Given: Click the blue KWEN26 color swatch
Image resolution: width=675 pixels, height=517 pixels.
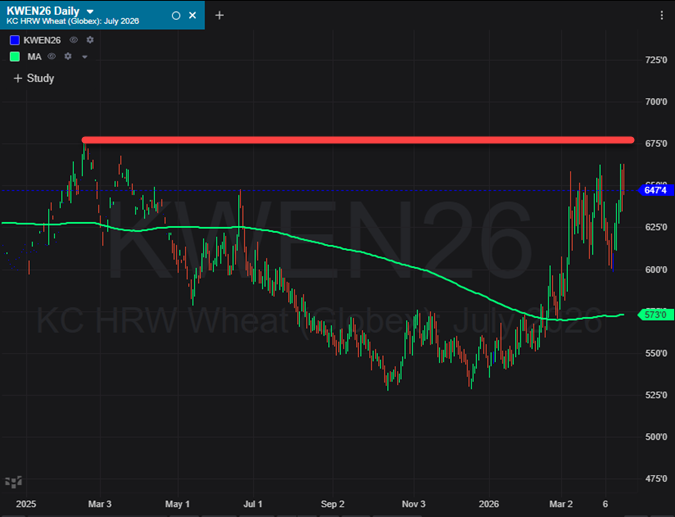Looking at the screenshot, I should click(x=15, y=40).
